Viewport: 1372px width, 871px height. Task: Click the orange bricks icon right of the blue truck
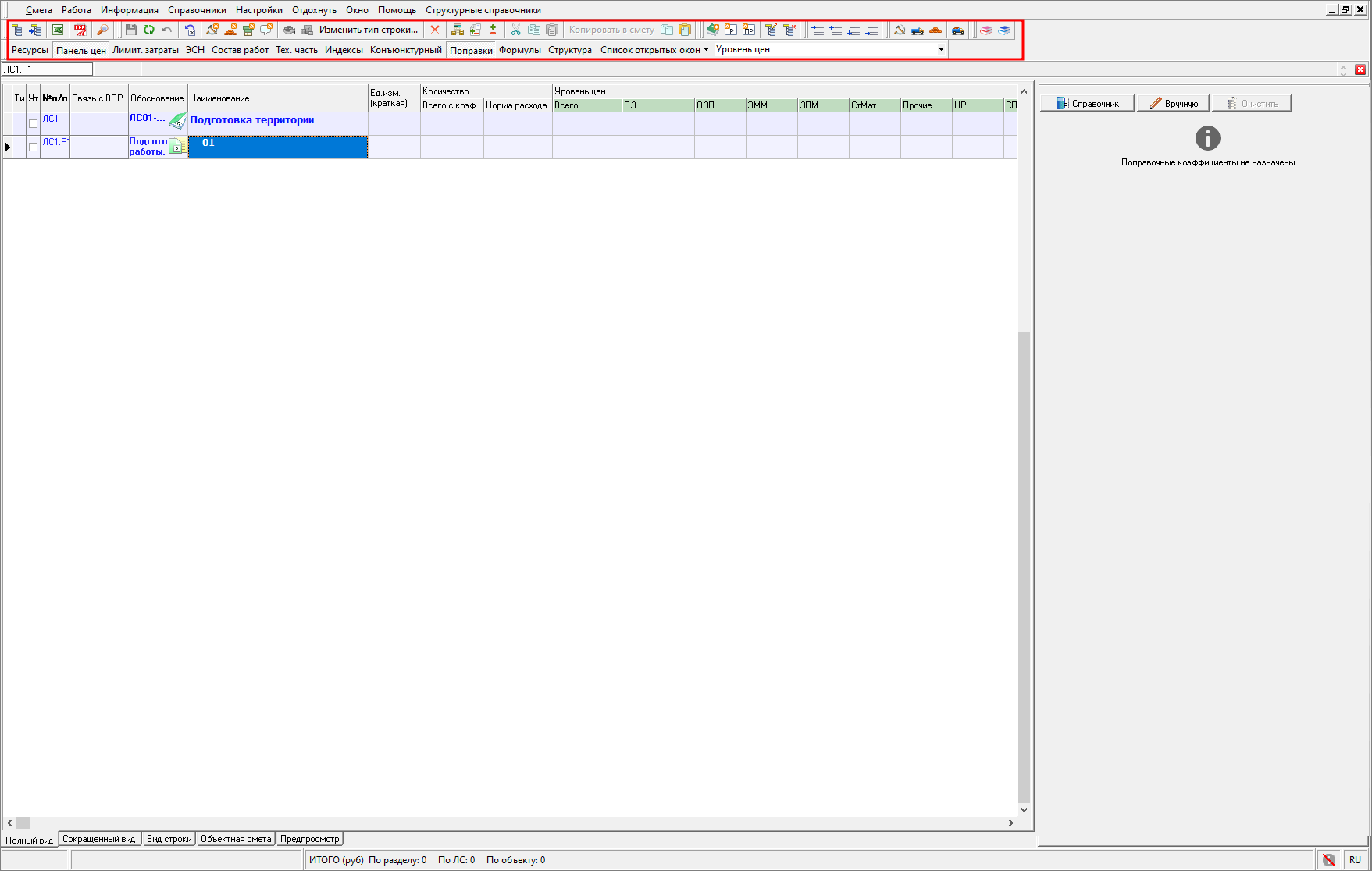[935, 30]
